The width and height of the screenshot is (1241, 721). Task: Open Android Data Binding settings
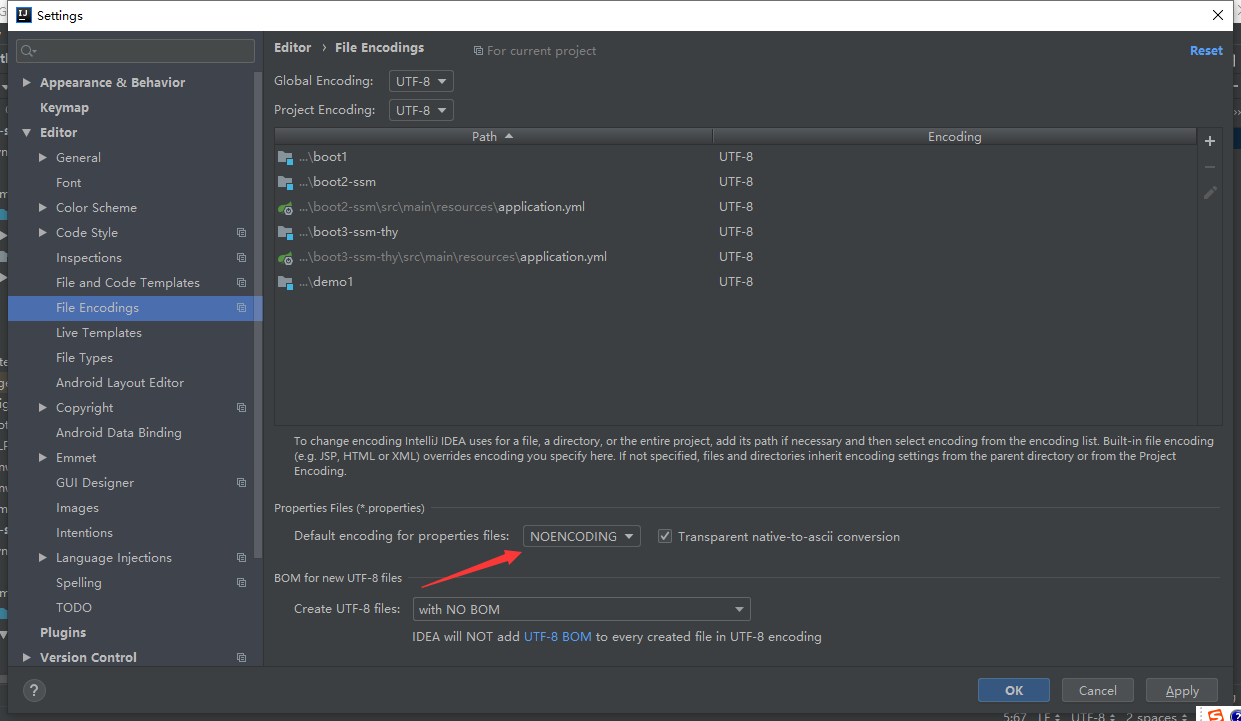coord(119,432)
